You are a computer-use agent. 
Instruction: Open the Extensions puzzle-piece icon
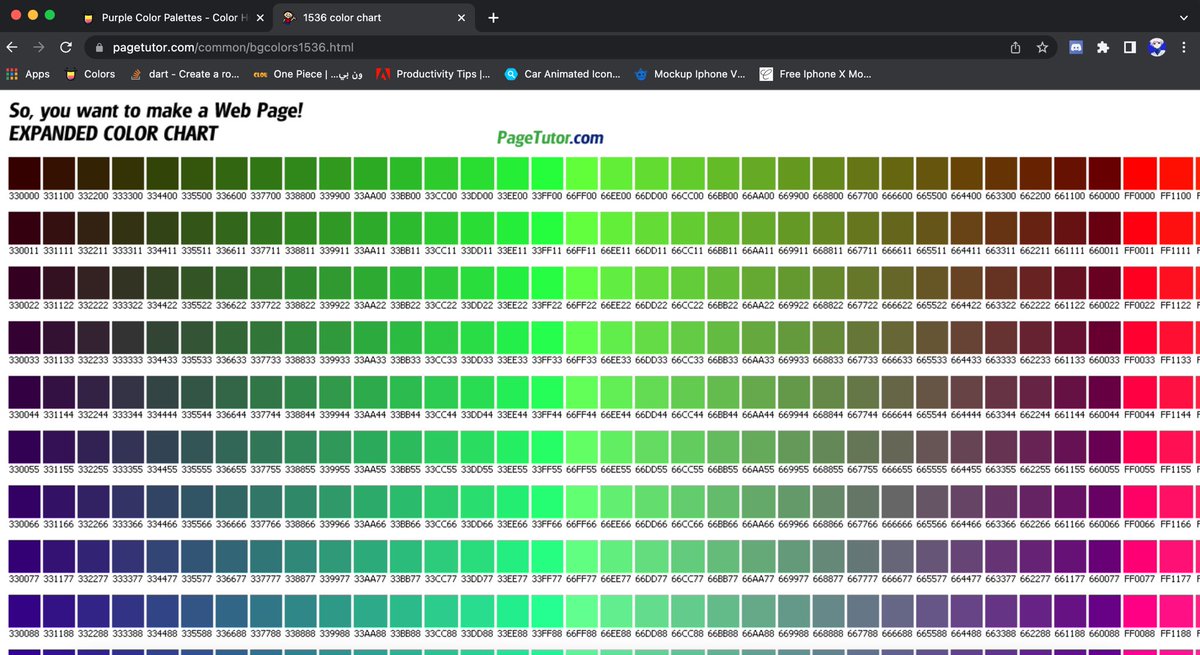coord(1103,47)
